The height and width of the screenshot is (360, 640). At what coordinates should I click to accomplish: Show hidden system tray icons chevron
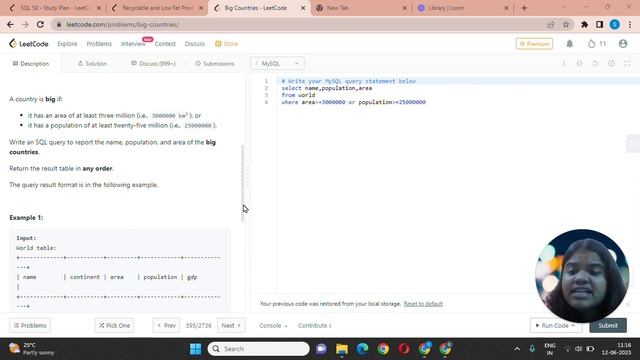click(x=517, y=349)
